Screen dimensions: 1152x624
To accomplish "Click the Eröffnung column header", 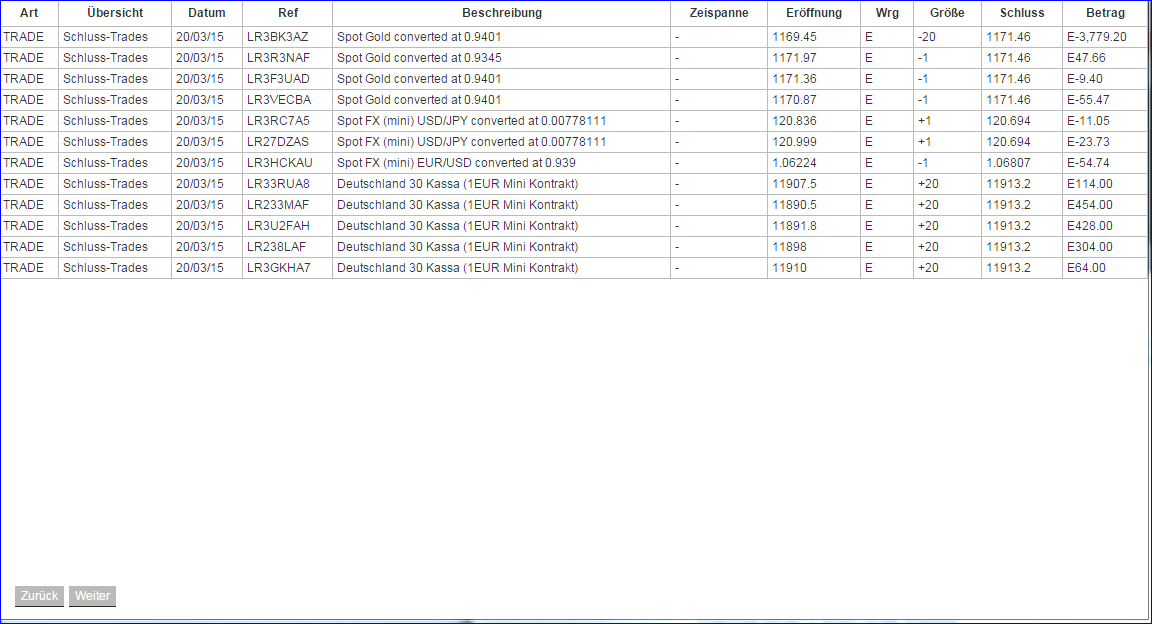I will [x=815, y=13].
